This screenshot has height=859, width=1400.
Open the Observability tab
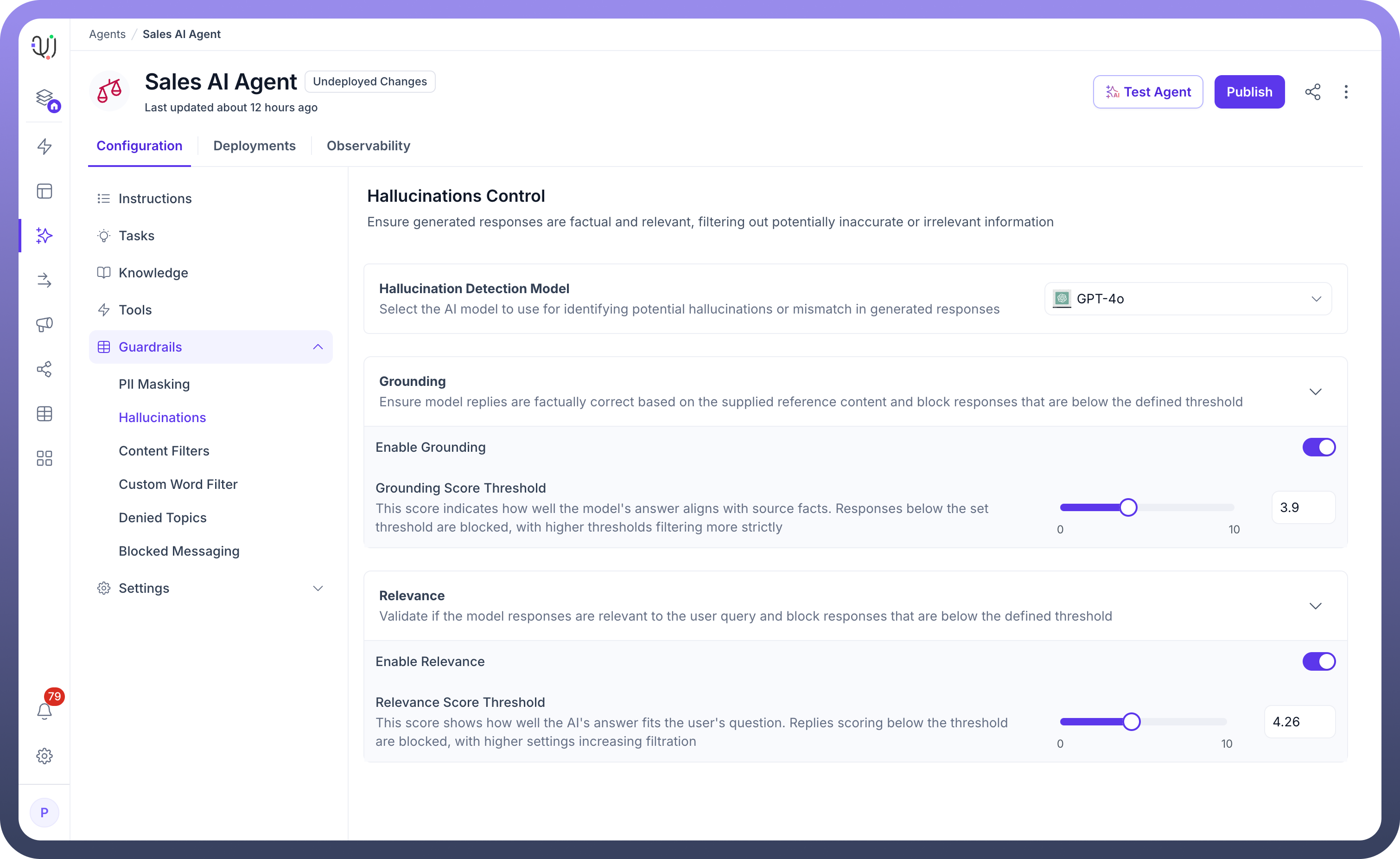(368, 146)
